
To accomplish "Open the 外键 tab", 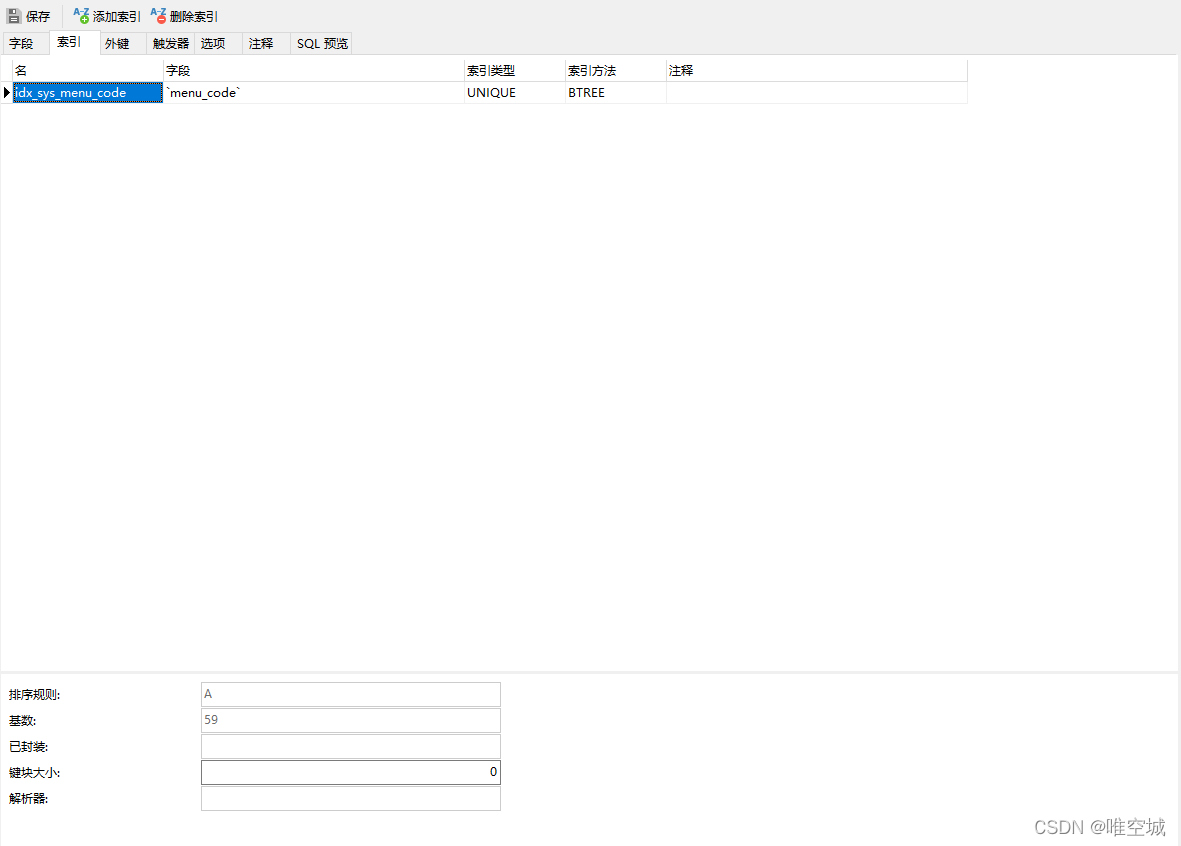I will pos(118,43).
